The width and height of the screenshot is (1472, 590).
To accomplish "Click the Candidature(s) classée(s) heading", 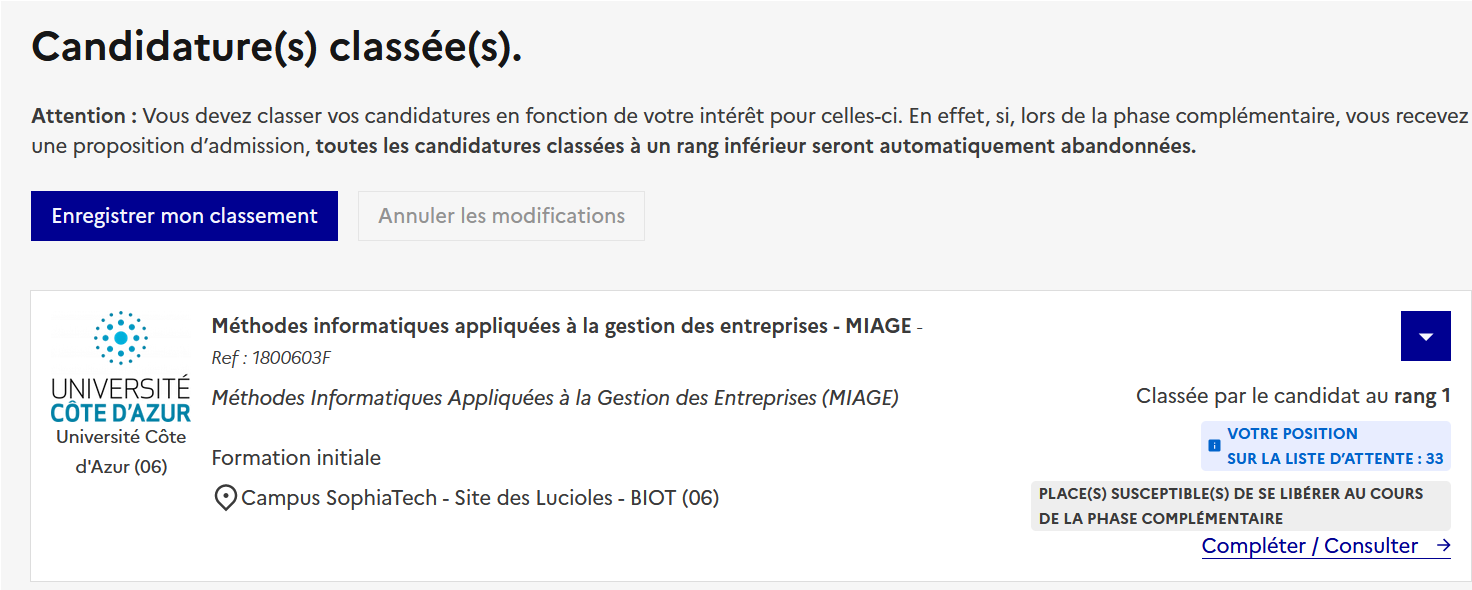I will [x=277, y=47].
